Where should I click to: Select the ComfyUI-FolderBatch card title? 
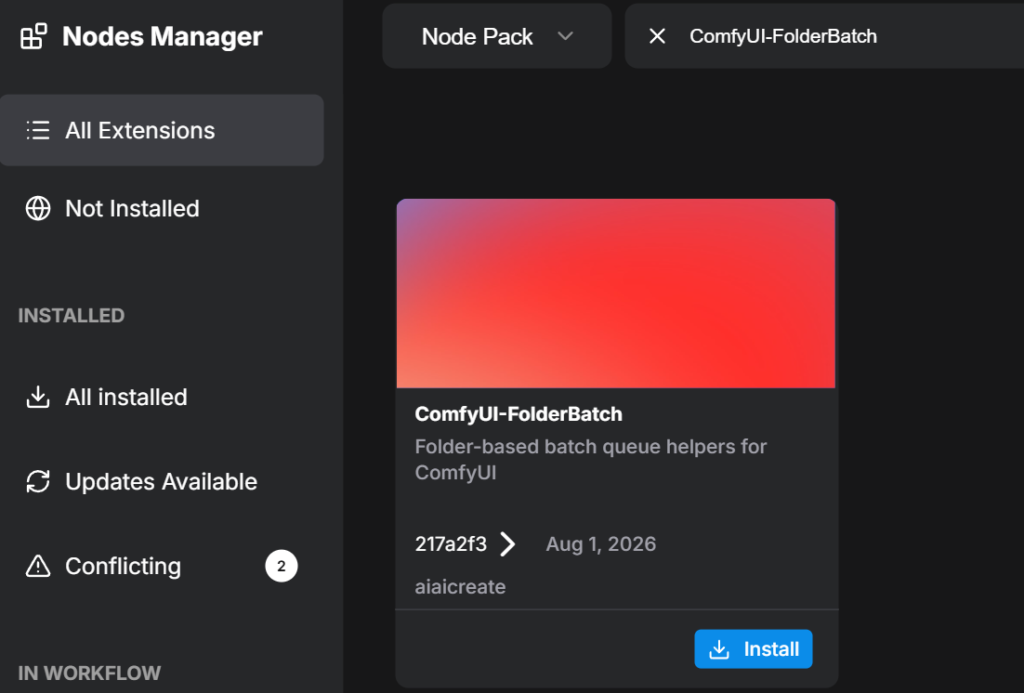(519, 414)
